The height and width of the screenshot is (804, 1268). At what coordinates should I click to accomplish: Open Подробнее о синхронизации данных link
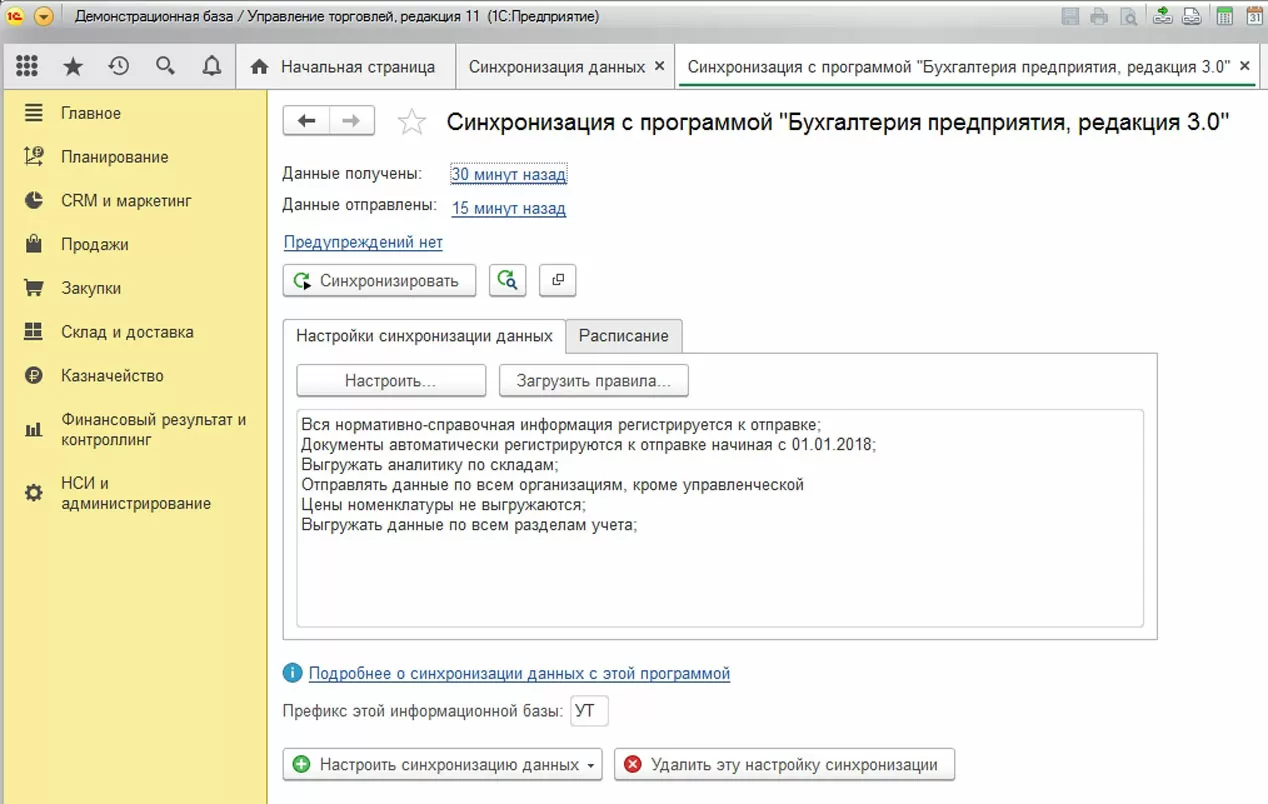(x=519, y=673)
